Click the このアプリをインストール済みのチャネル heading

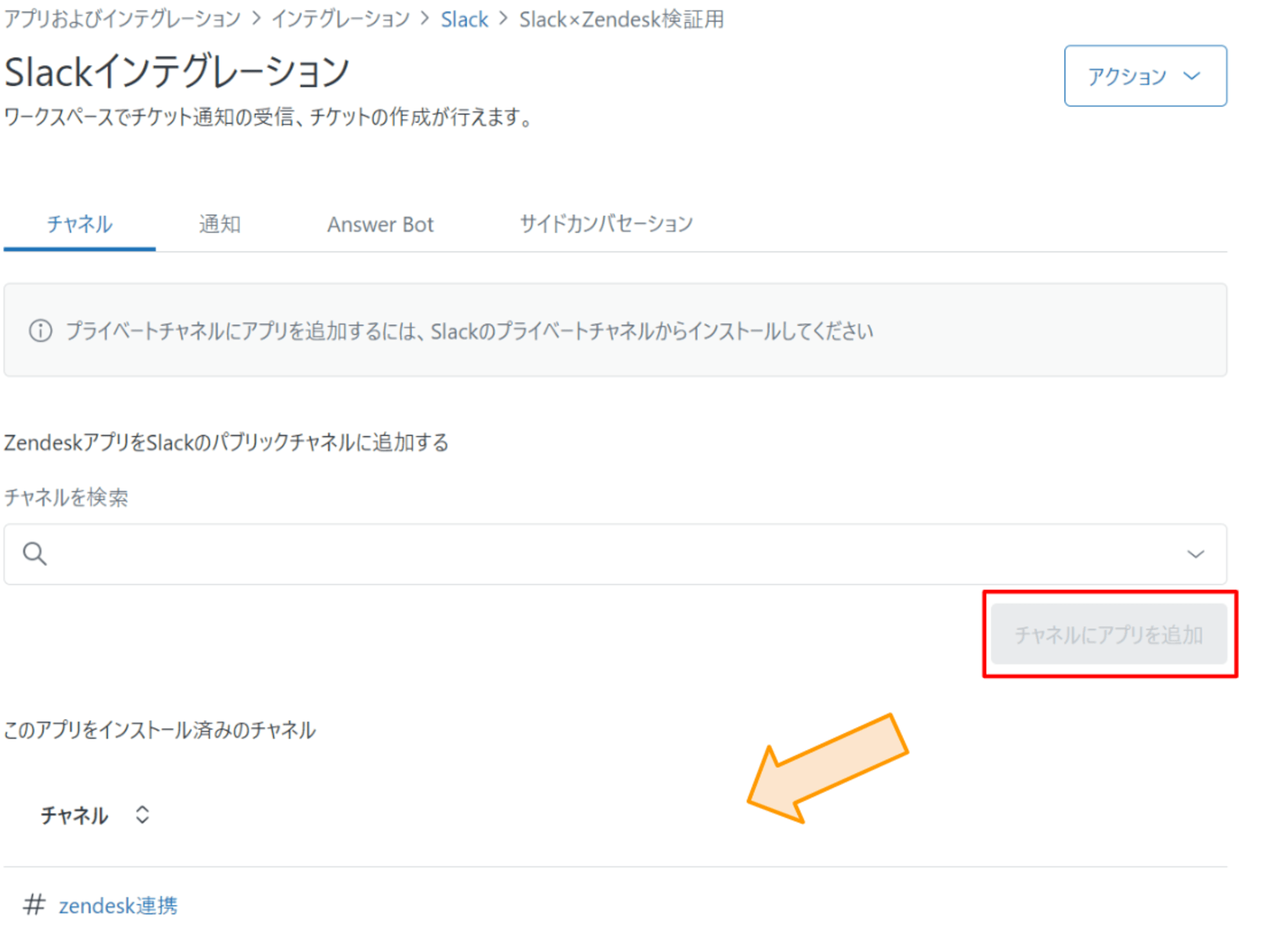160,731
